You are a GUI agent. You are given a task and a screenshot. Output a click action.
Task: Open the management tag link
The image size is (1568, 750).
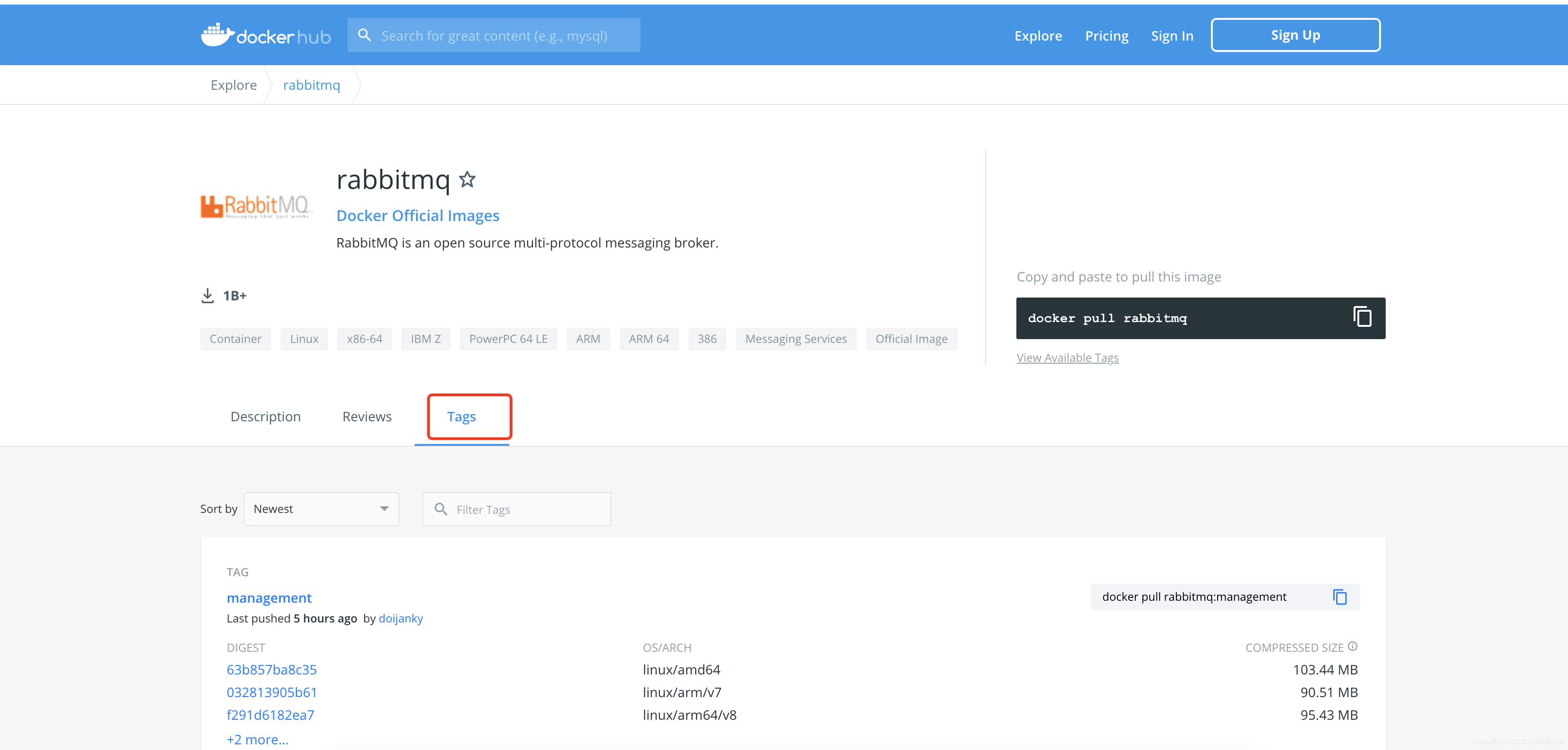point(269,598)
